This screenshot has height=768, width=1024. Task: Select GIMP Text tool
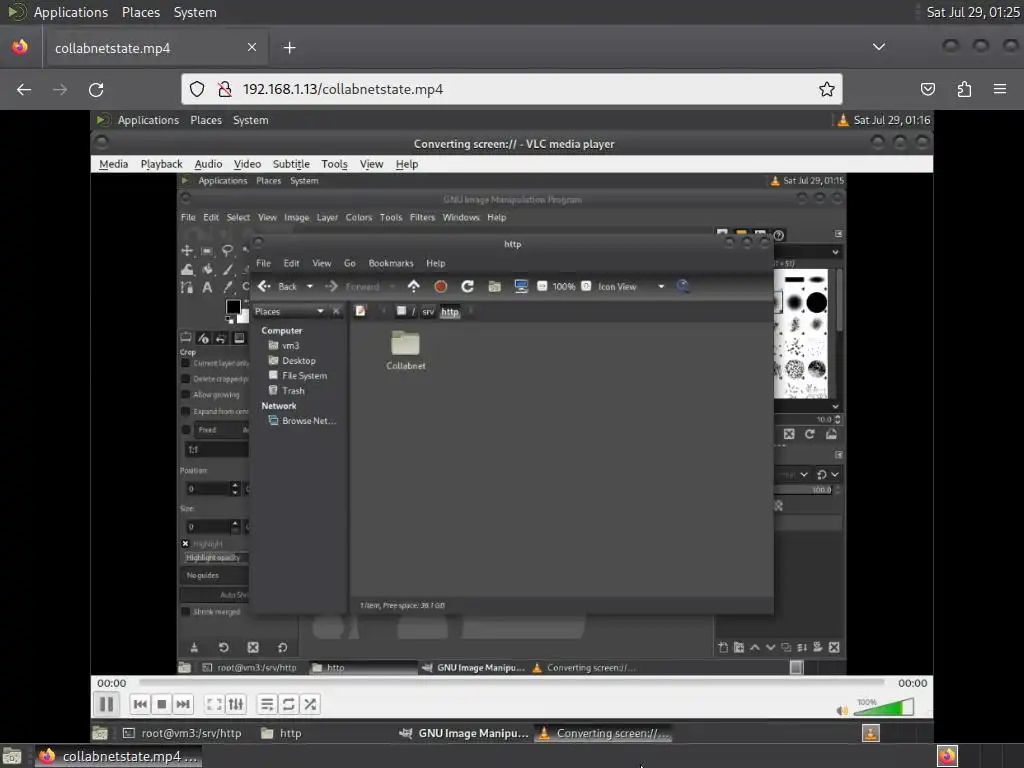[207, 287]
